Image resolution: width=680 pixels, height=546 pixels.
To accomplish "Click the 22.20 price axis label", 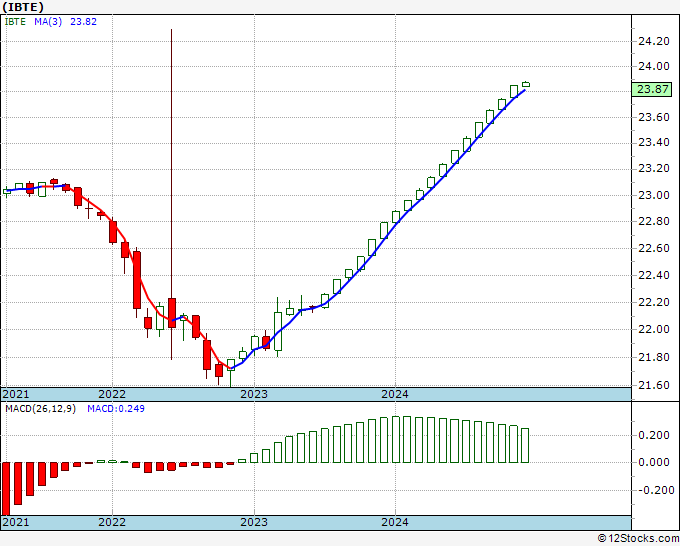I will tap(654, 302).
